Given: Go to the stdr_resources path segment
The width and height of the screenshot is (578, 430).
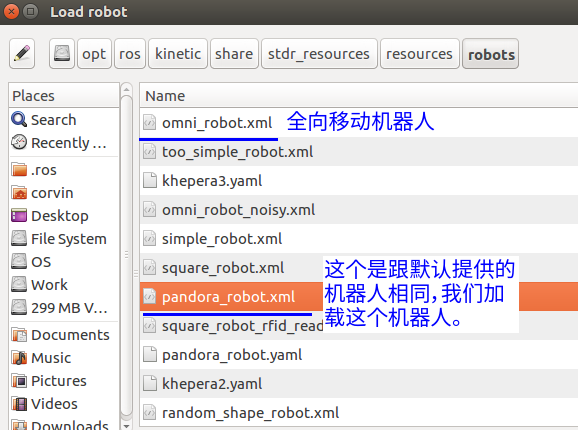Looking at the screenshot, I should tap(319, 54).
